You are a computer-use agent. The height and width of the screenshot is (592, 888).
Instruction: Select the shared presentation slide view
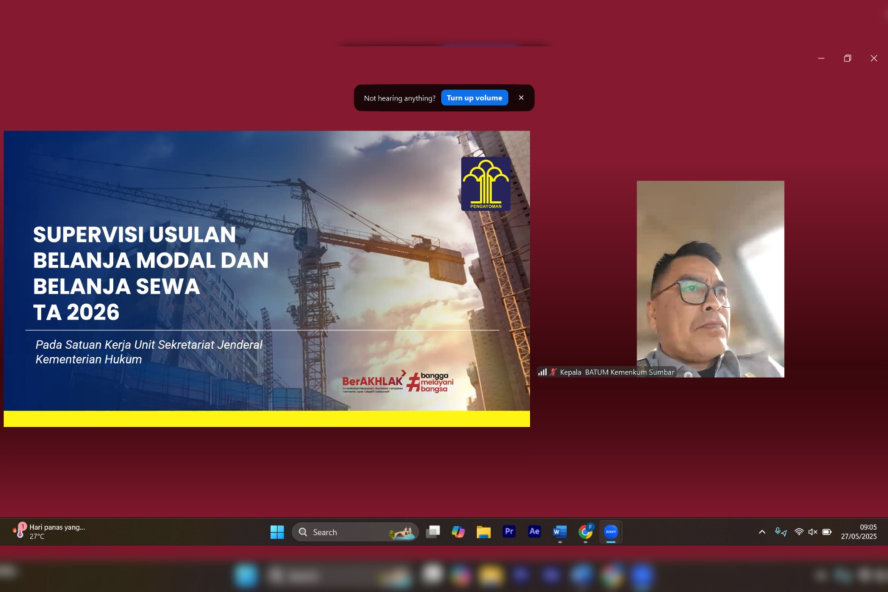coord(267,279)
